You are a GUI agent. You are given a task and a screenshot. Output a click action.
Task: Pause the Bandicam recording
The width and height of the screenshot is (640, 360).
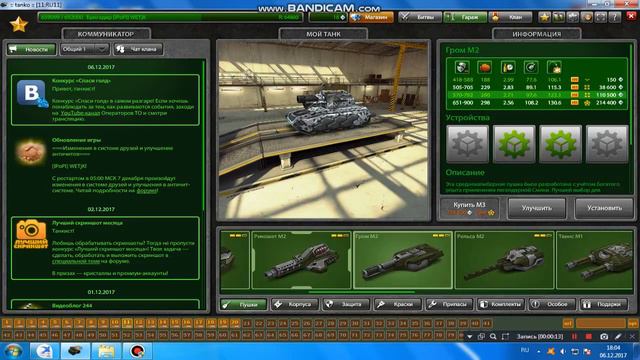[575, 337]
